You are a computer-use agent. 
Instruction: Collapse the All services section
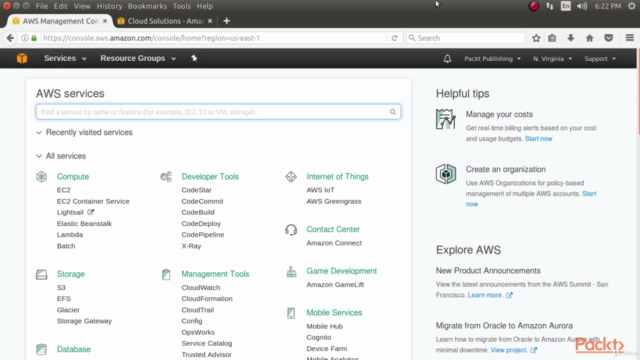click(x=61, y=156)
